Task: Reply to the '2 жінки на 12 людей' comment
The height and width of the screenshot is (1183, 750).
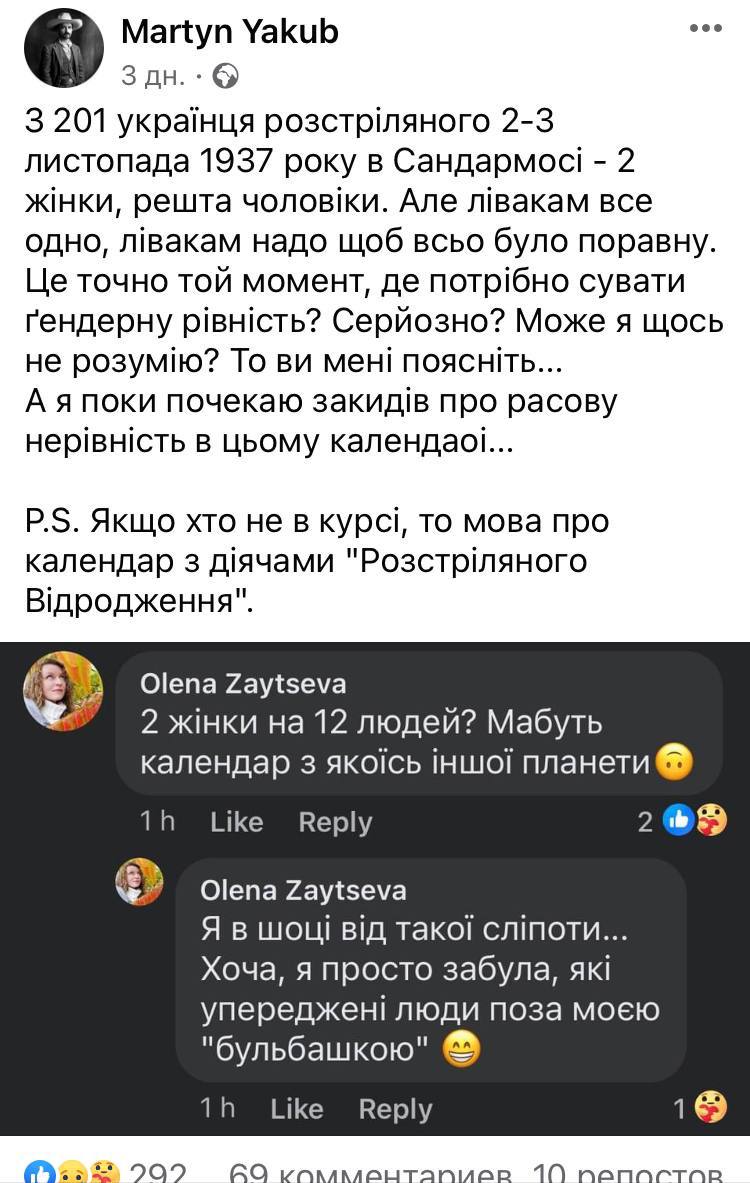Action: coord(335,822)
